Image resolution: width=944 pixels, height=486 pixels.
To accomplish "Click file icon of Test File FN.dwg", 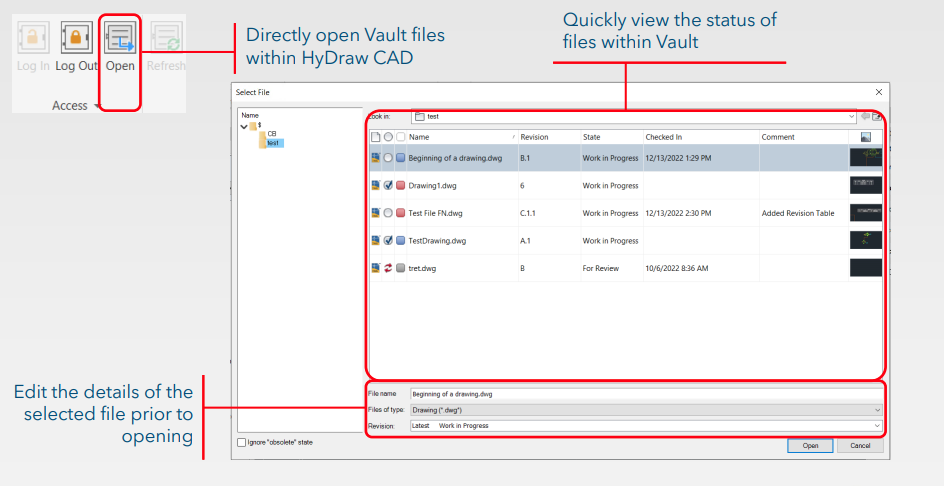I will point(375,213).
